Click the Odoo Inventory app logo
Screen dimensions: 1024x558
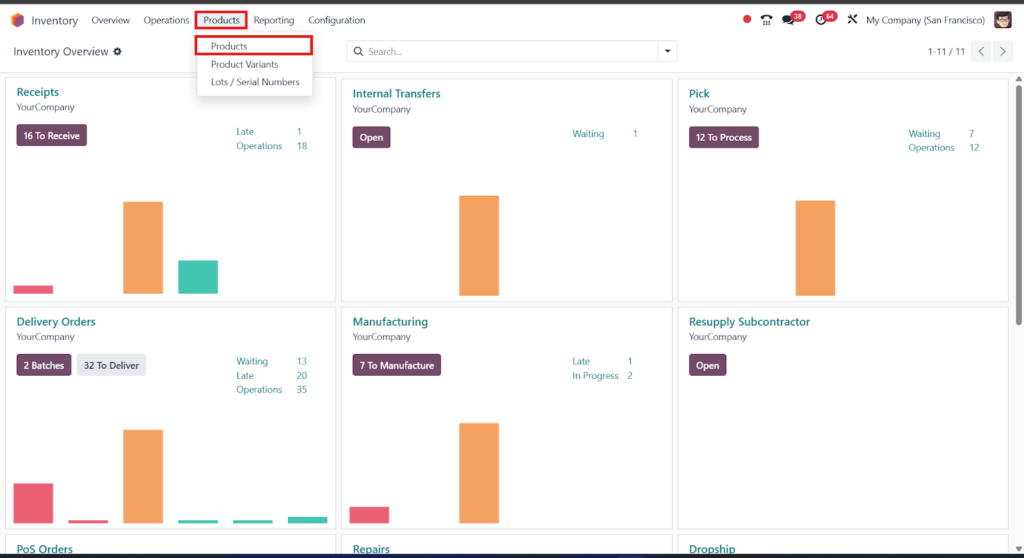click(x=18, y=20)
